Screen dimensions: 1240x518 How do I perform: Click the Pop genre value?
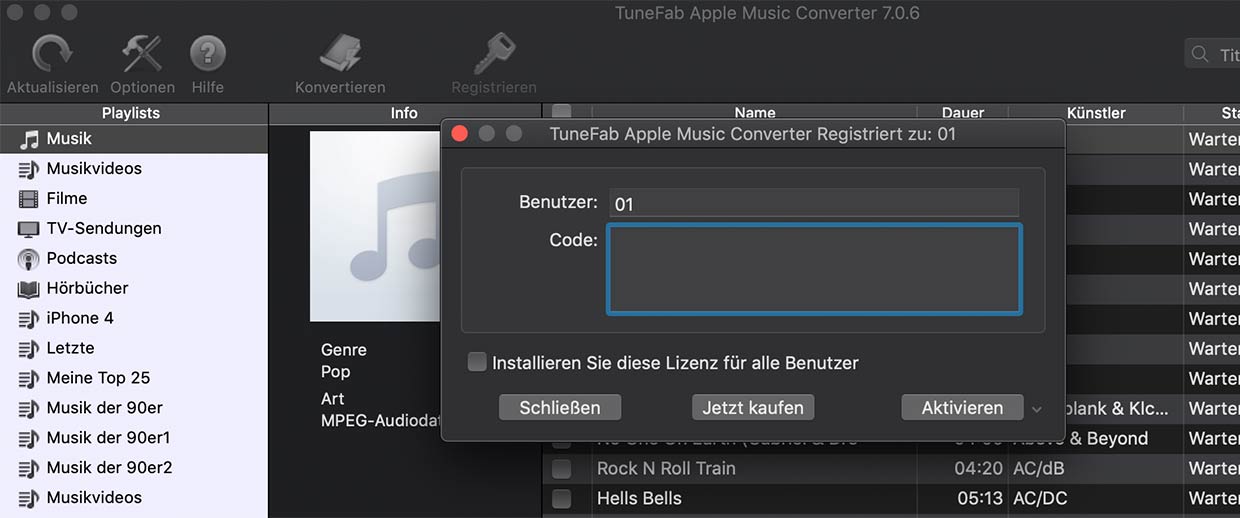point(335,371)
